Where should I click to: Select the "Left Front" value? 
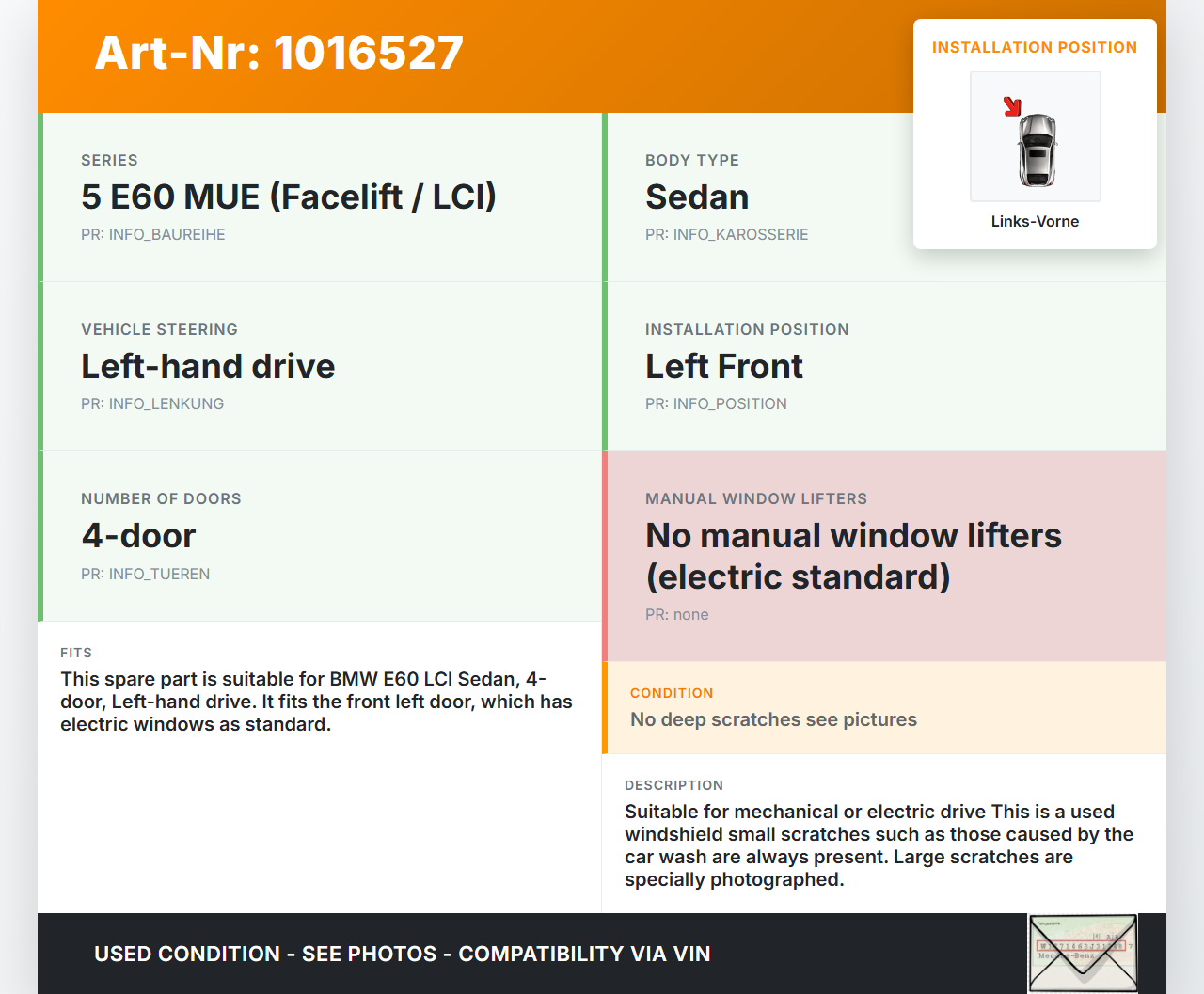724,366
